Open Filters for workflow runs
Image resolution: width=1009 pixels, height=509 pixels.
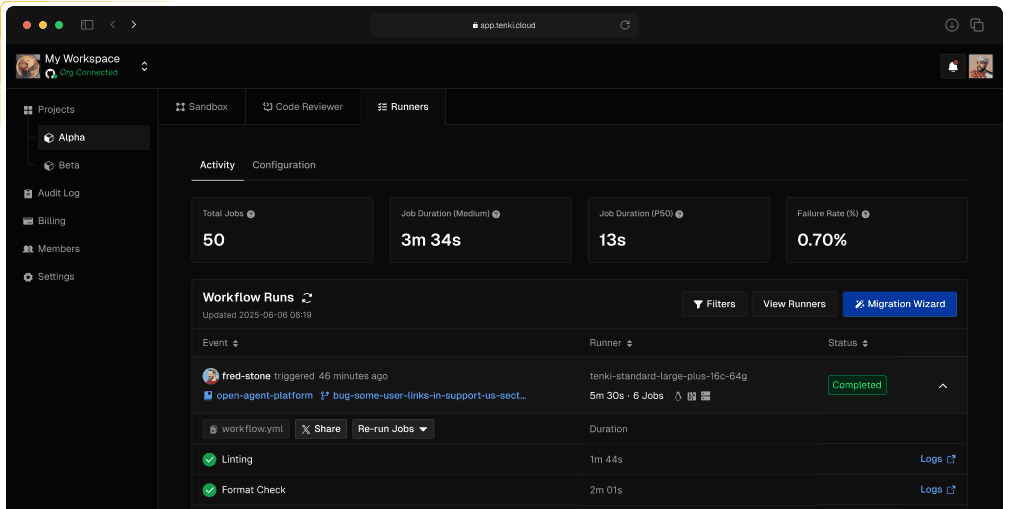pyautogui.click(x=714, y=304)
